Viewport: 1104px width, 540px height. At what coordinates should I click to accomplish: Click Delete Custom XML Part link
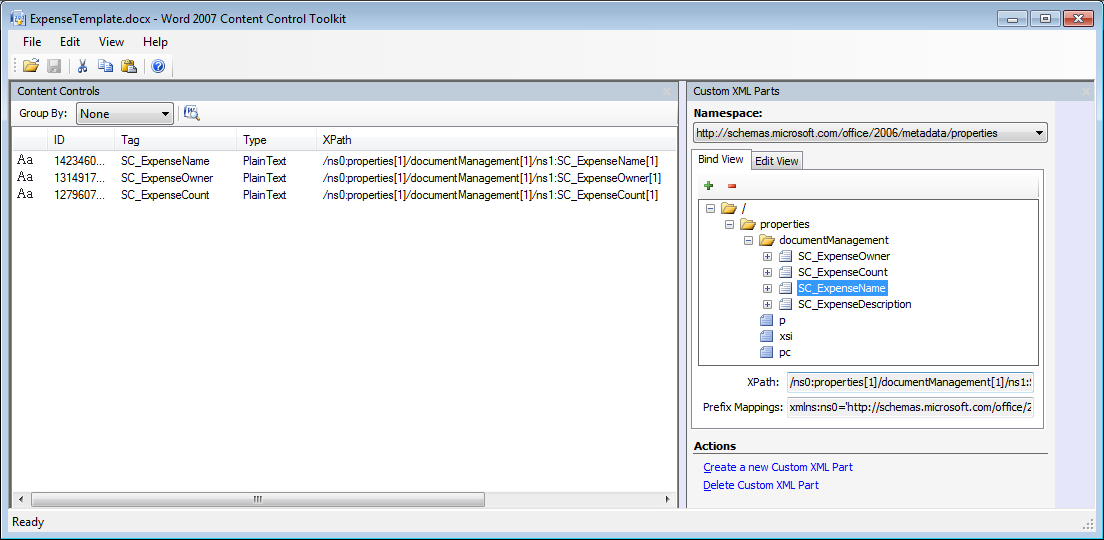760,485
